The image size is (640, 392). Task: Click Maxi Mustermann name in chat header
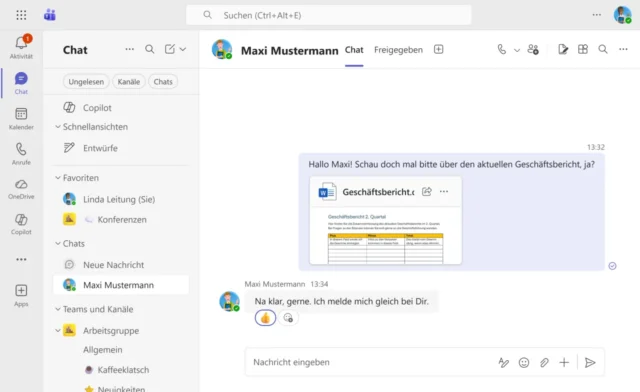pyautogui.click(x=289, y=51)
